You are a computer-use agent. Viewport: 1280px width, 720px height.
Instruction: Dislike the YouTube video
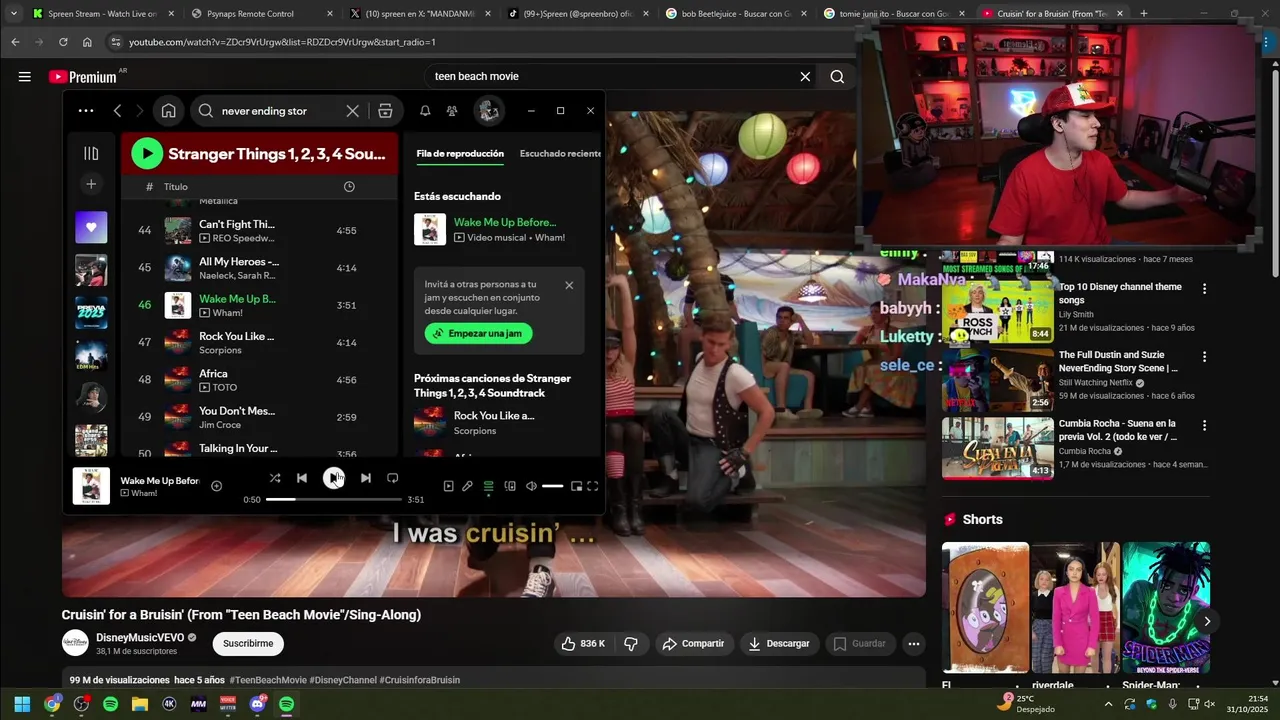pyautogui.click(x=631, y=643)
